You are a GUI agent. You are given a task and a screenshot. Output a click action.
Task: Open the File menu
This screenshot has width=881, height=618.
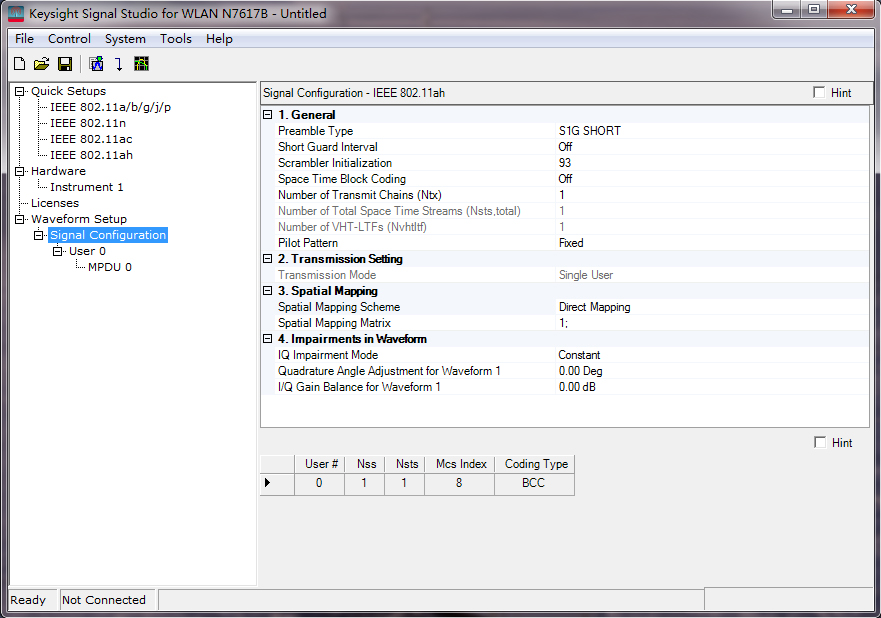(24, 39)
